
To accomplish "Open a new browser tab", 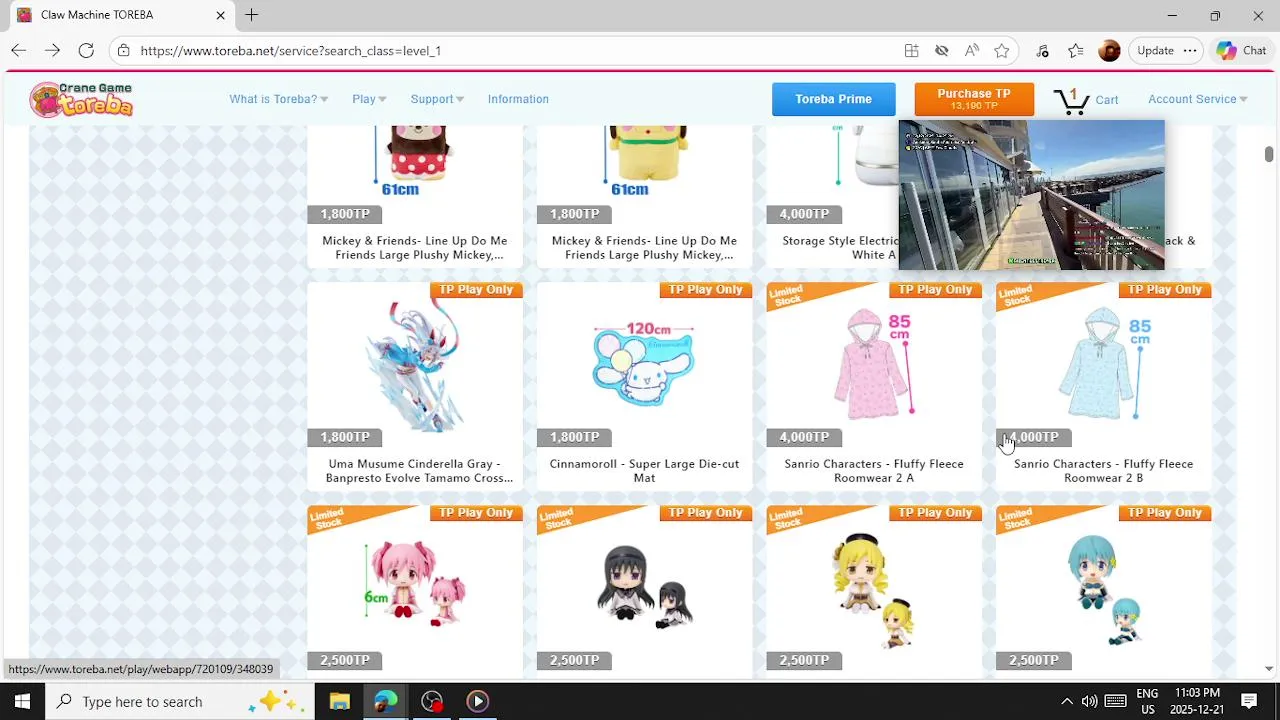I will coord(252,15).
